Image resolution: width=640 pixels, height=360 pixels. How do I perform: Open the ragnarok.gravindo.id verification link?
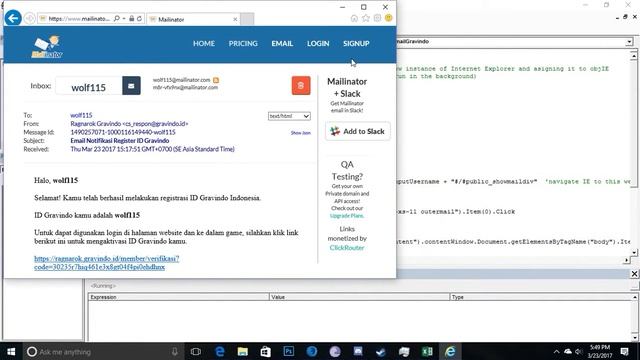107,263
